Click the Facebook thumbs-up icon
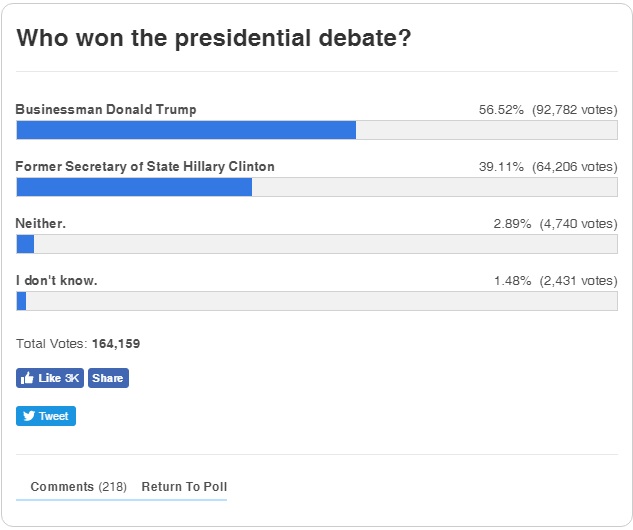The width and height of the screenshot is (633, 530). click(x=27, y=378)
